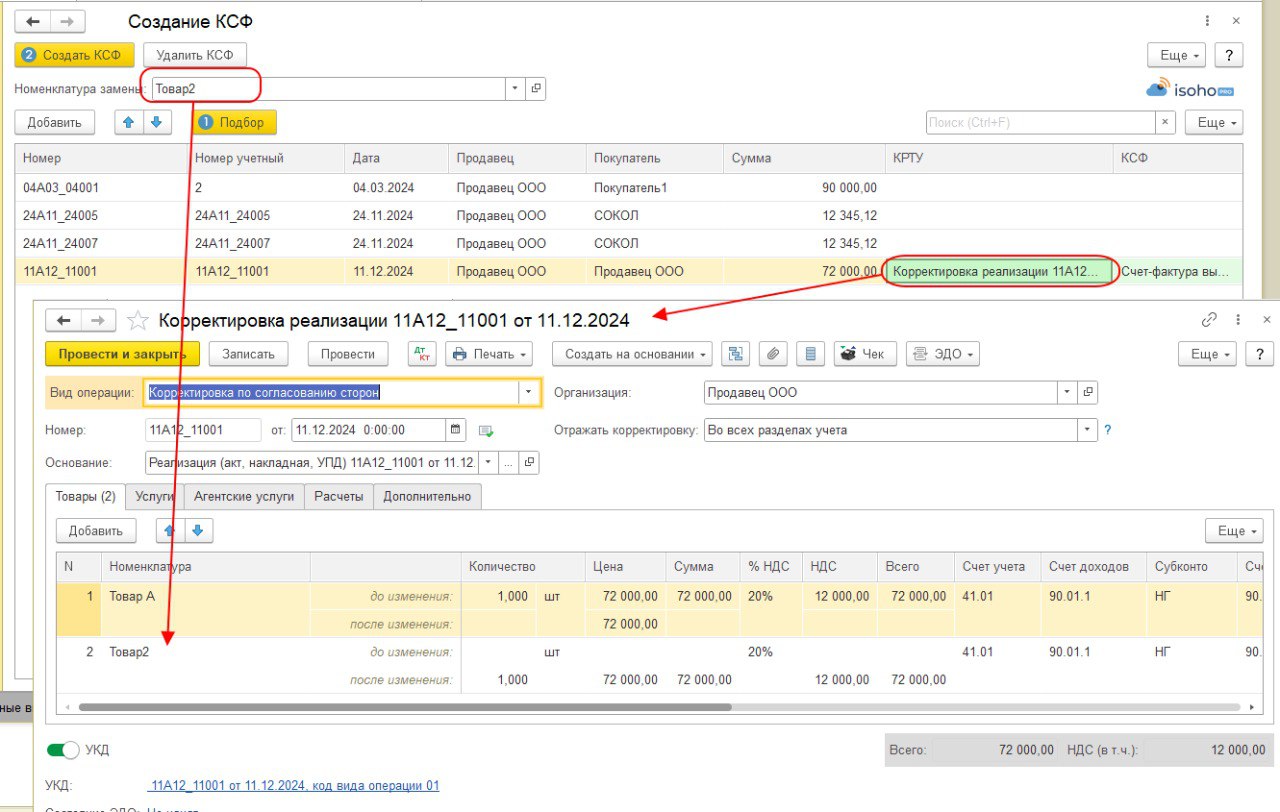
Task: Open the Расчеты tab
Action: tap(339, 496)
